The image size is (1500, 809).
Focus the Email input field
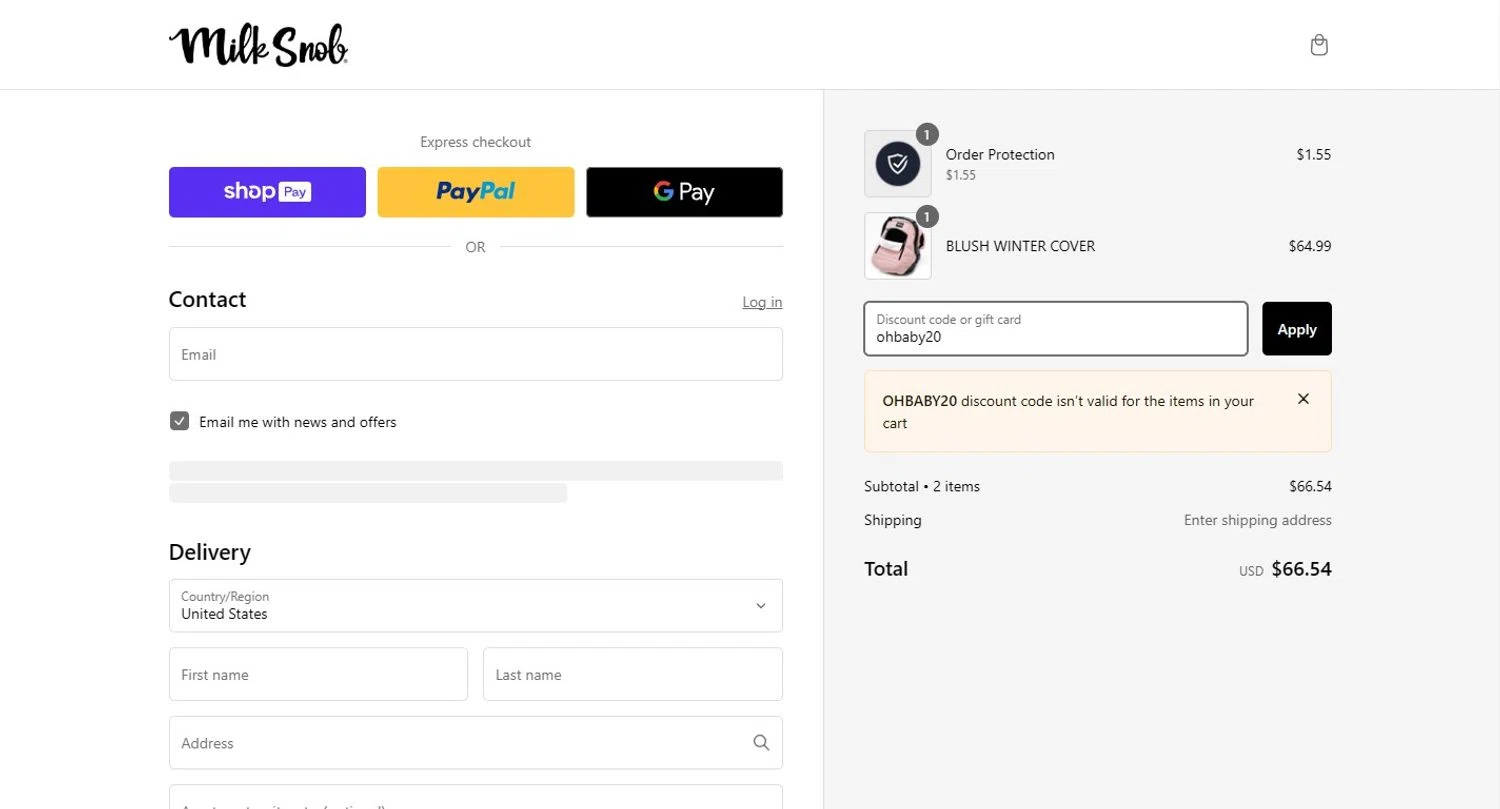pos(476,354)
